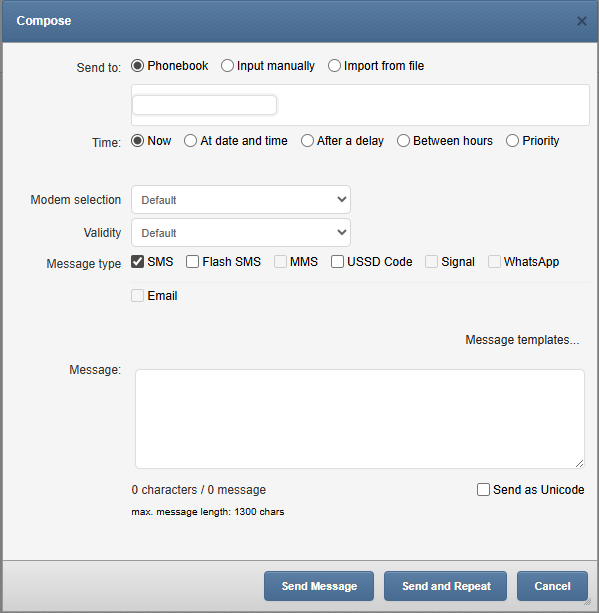Select the Phonebook radio option
The height and width of the screenshot is (613, 599).
137,66
